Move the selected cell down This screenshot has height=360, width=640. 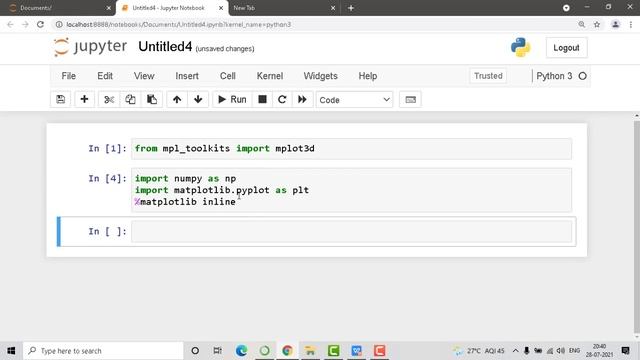198,100
